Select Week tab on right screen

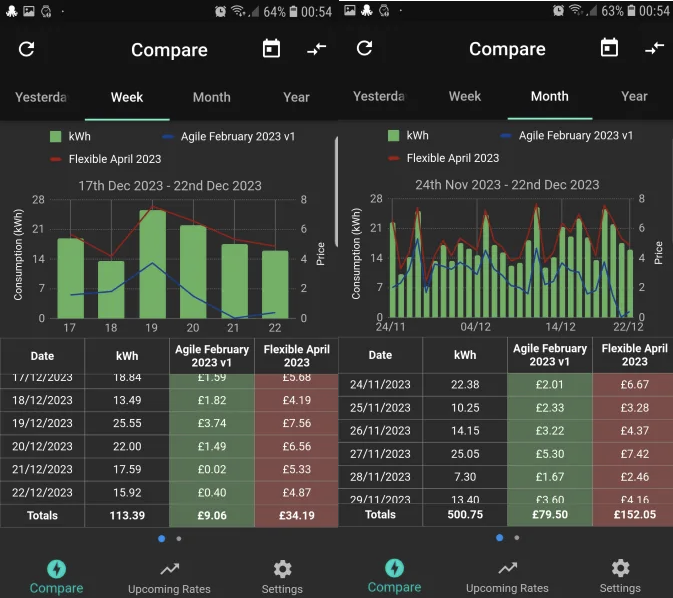click(465, 97)
